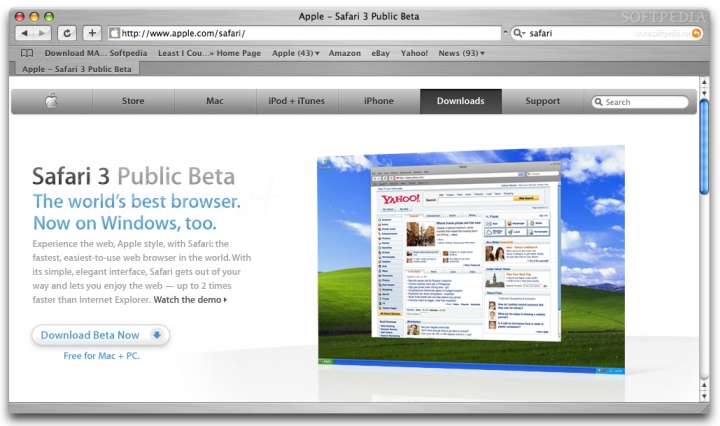The width and height of the screenshot is (720, 426).
Task: Open the Least I Cou... Home Page bookmark
Action: [209, 53]
